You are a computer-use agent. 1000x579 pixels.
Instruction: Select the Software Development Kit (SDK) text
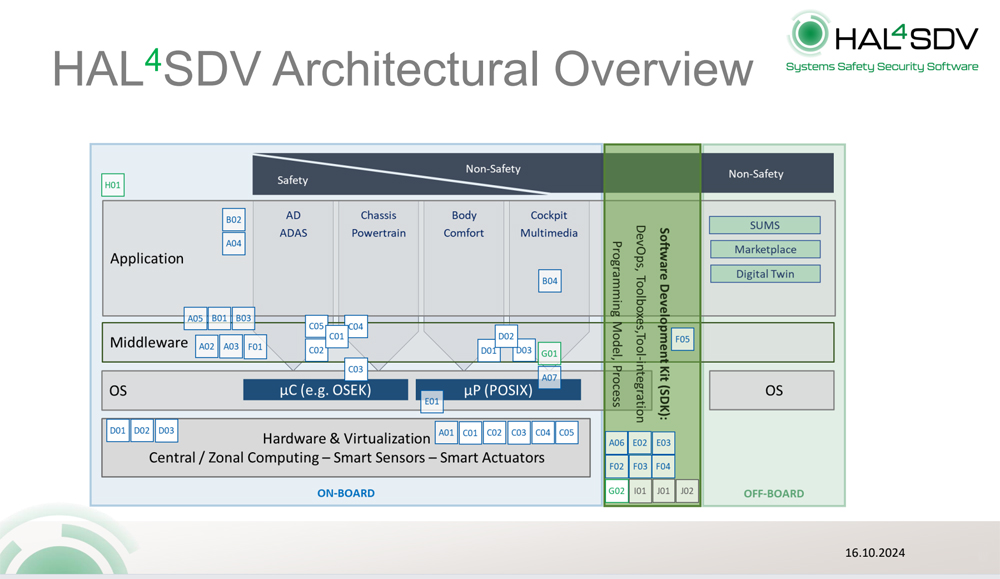pos(664,323)
